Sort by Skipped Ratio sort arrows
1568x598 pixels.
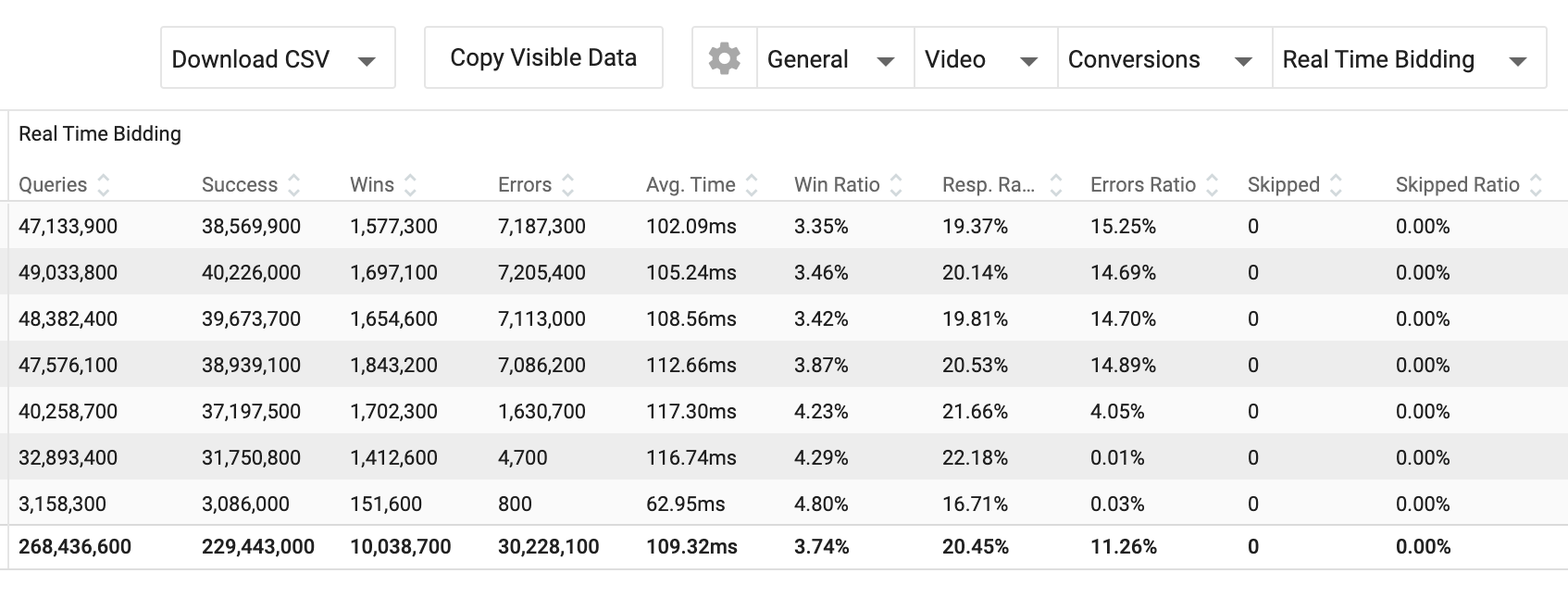[x=1537, y=185]
